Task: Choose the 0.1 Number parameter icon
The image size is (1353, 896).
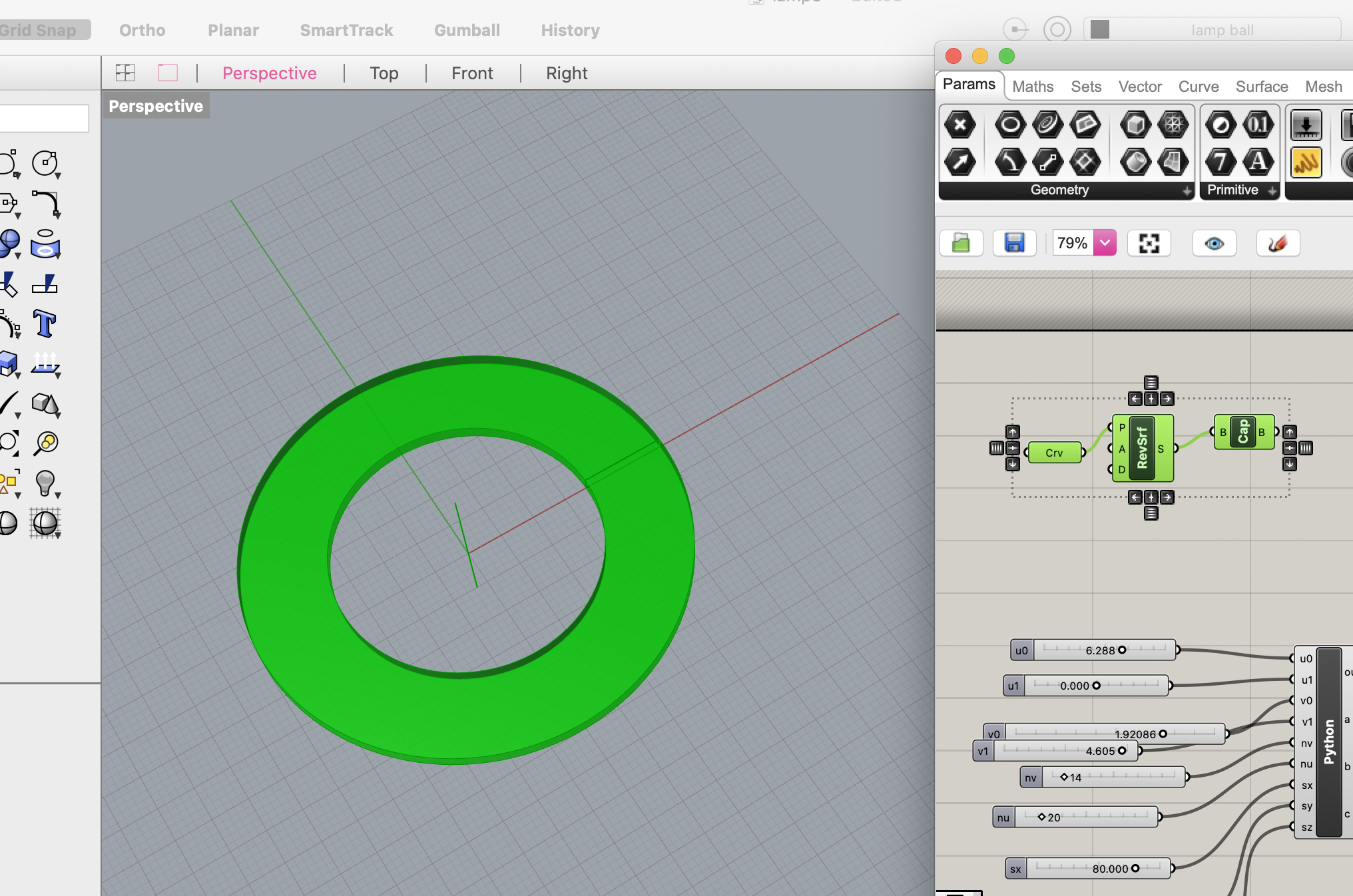Action: 1258,124
